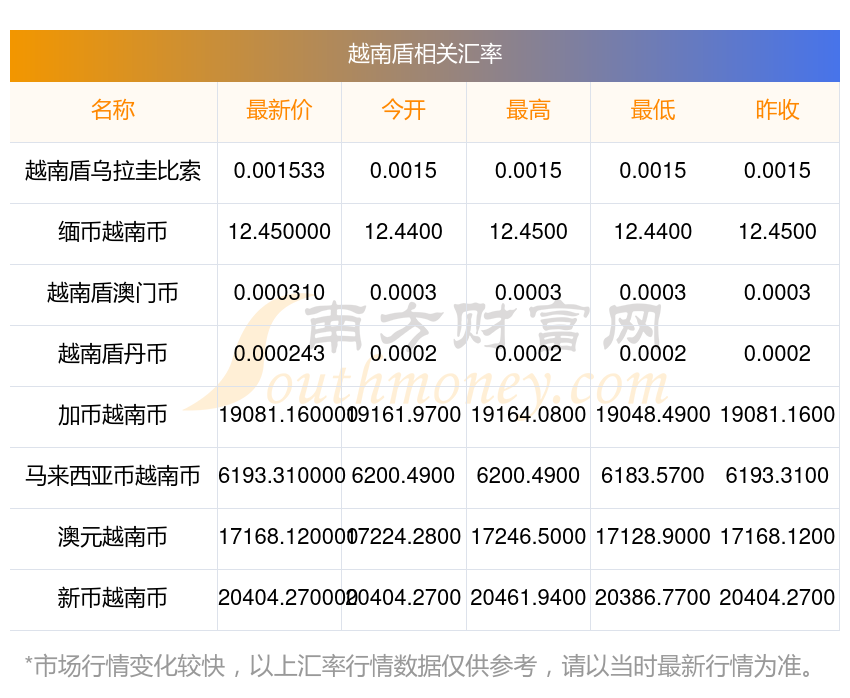Click 澳元越南币 highest value 17246.5000
The image size is (850, 698).
(528, 537)
